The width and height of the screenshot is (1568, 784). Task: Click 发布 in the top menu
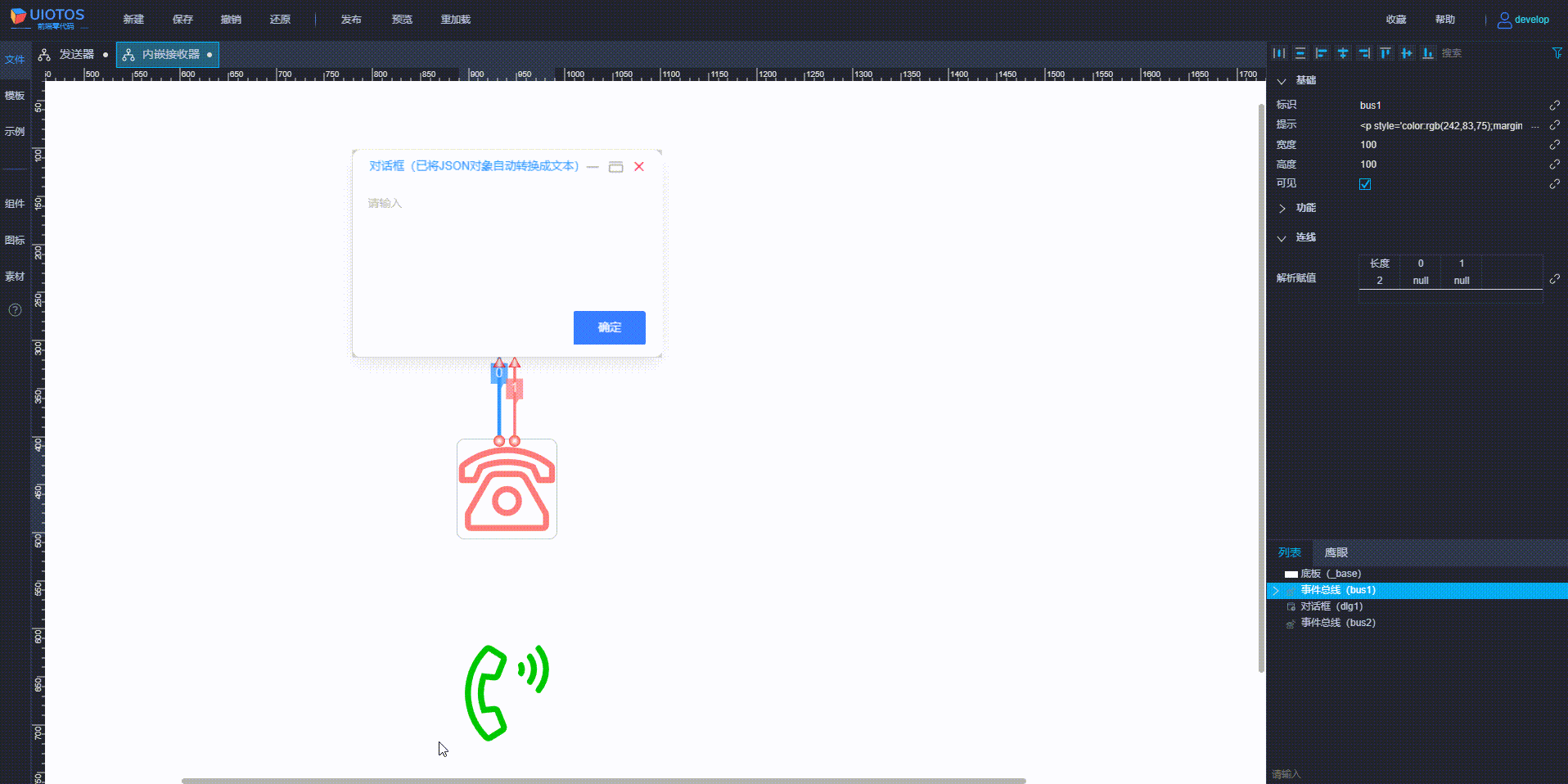(x=351, y=20)
